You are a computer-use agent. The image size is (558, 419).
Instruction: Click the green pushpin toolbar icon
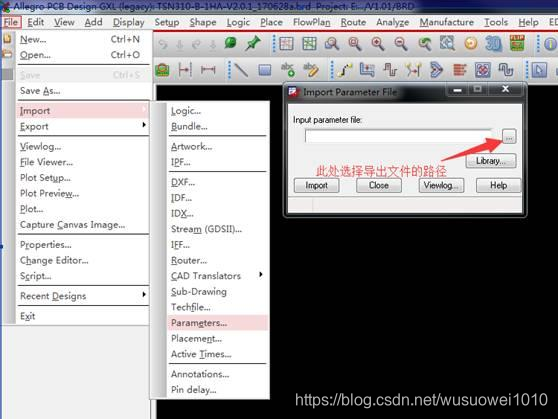pyautogui.click(x=253, y=43)
